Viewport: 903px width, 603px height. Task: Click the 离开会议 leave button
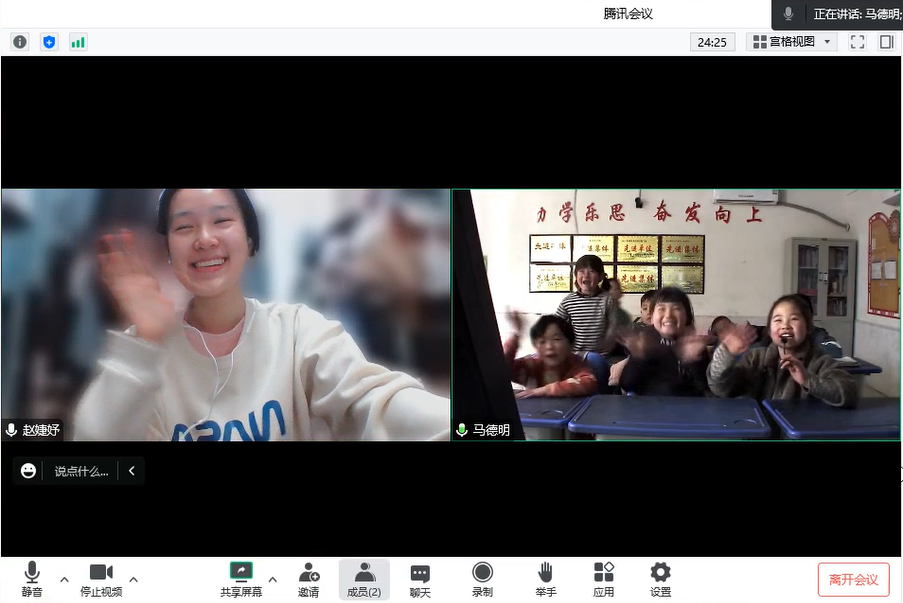pos(853,580)
